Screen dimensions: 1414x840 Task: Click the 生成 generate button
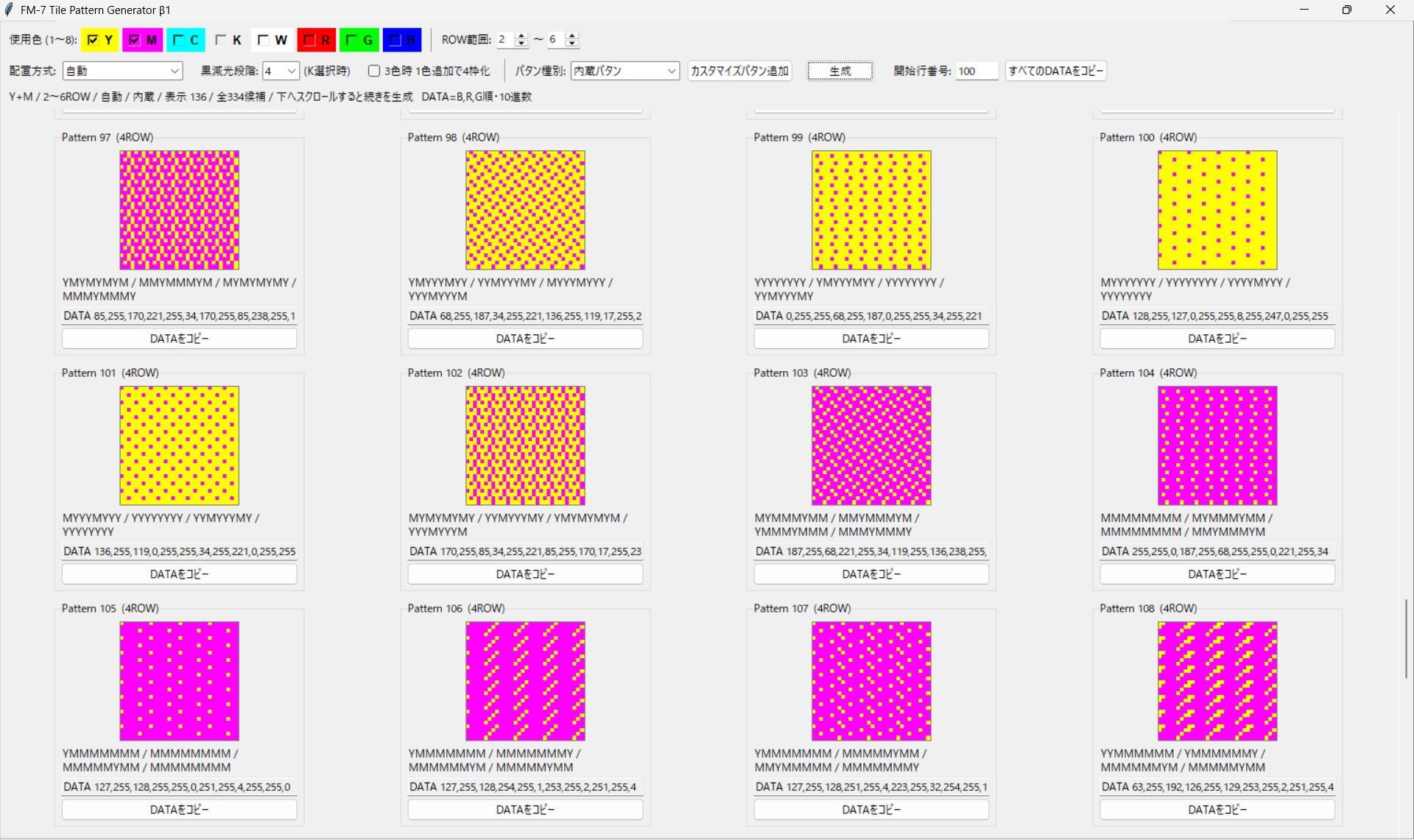coord(840,71)
